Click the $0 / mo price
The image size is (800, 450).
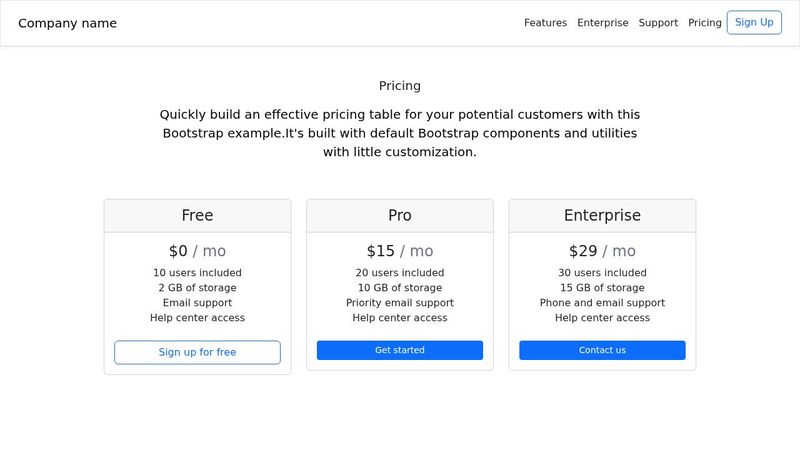pyautogui.click(x=197, y=251)
